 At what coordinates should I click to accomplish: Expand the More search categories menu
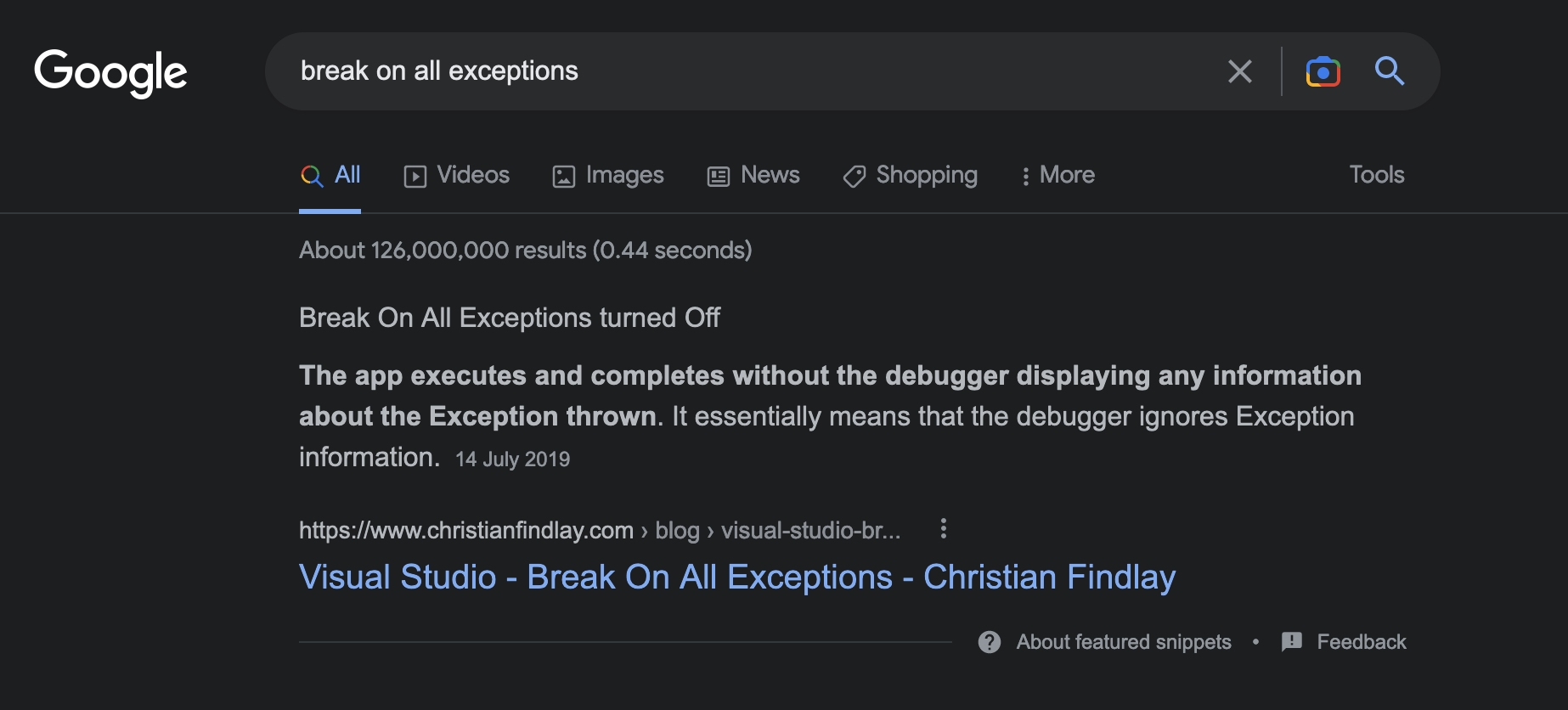click(1058, 175)
